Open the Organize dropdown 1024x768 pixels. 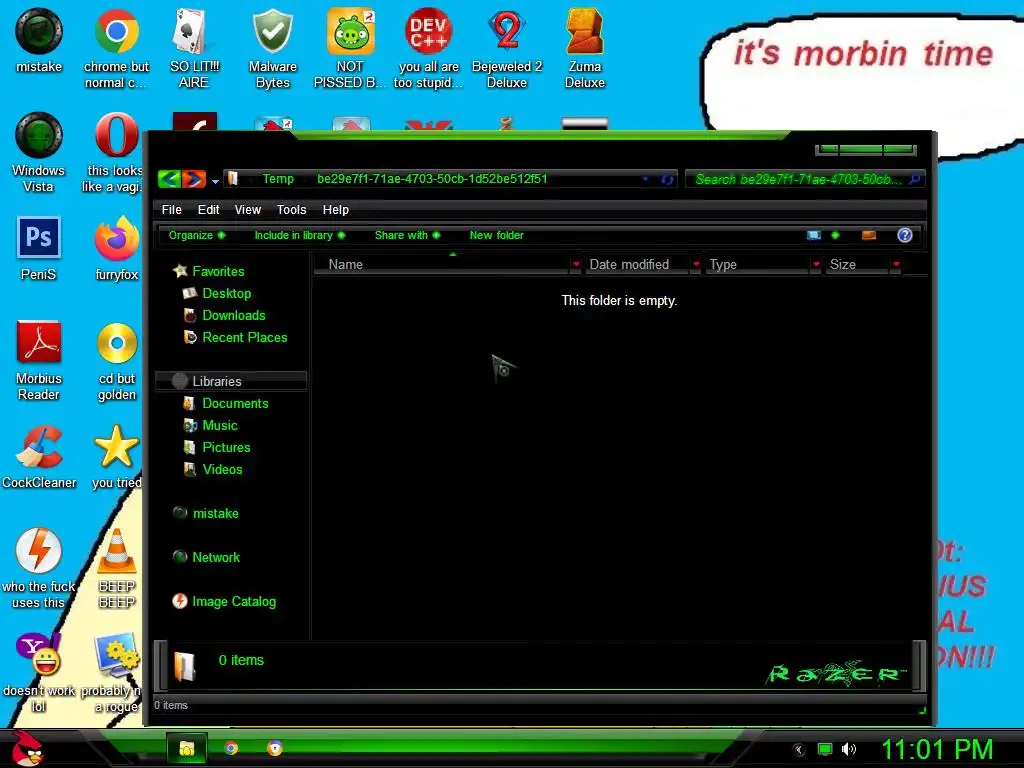pyautogui.click(x=197, y=235)
